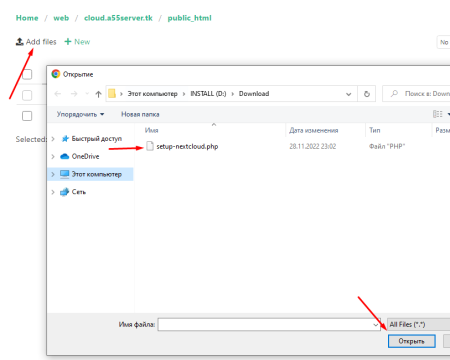Select OneDrive in sidebar

[85, 156]
